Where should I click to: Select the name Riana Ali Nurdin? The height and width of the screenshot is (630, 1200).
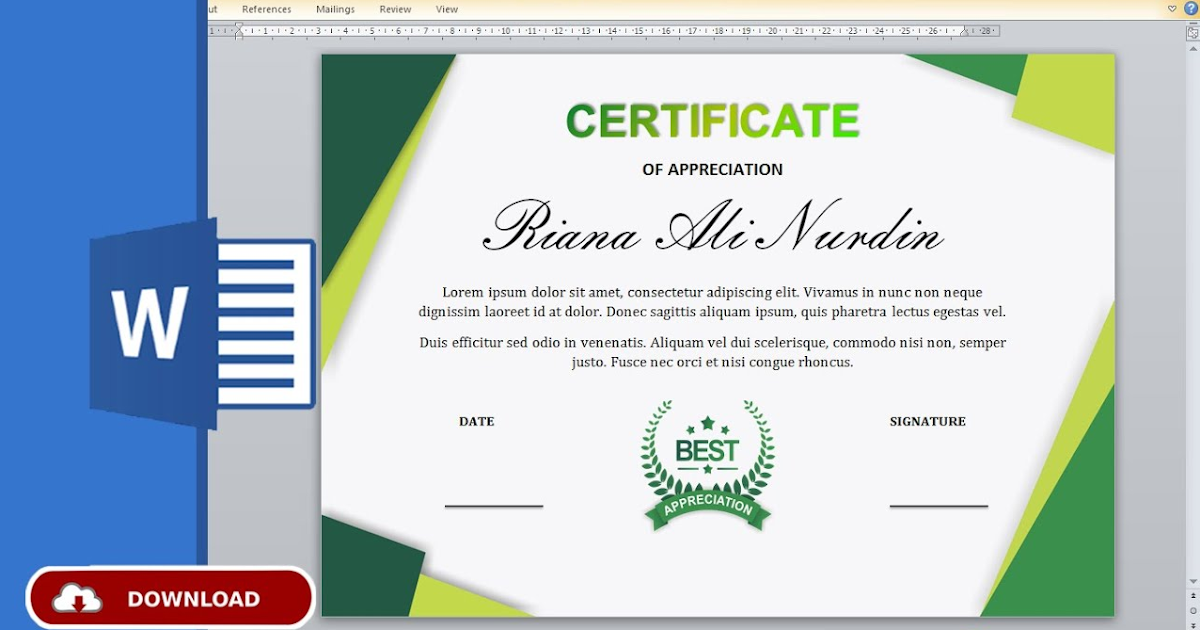tap(713, 232)
